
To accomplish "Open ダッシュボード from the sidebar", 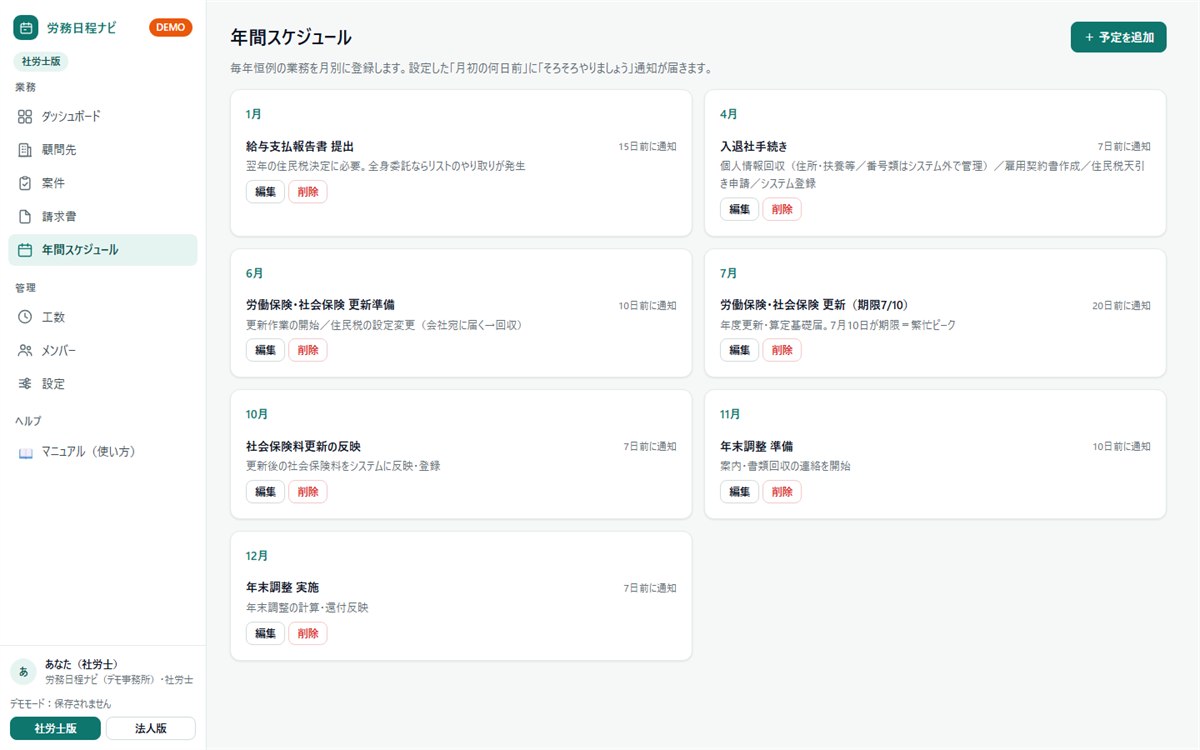I will [x=103, y=117].
